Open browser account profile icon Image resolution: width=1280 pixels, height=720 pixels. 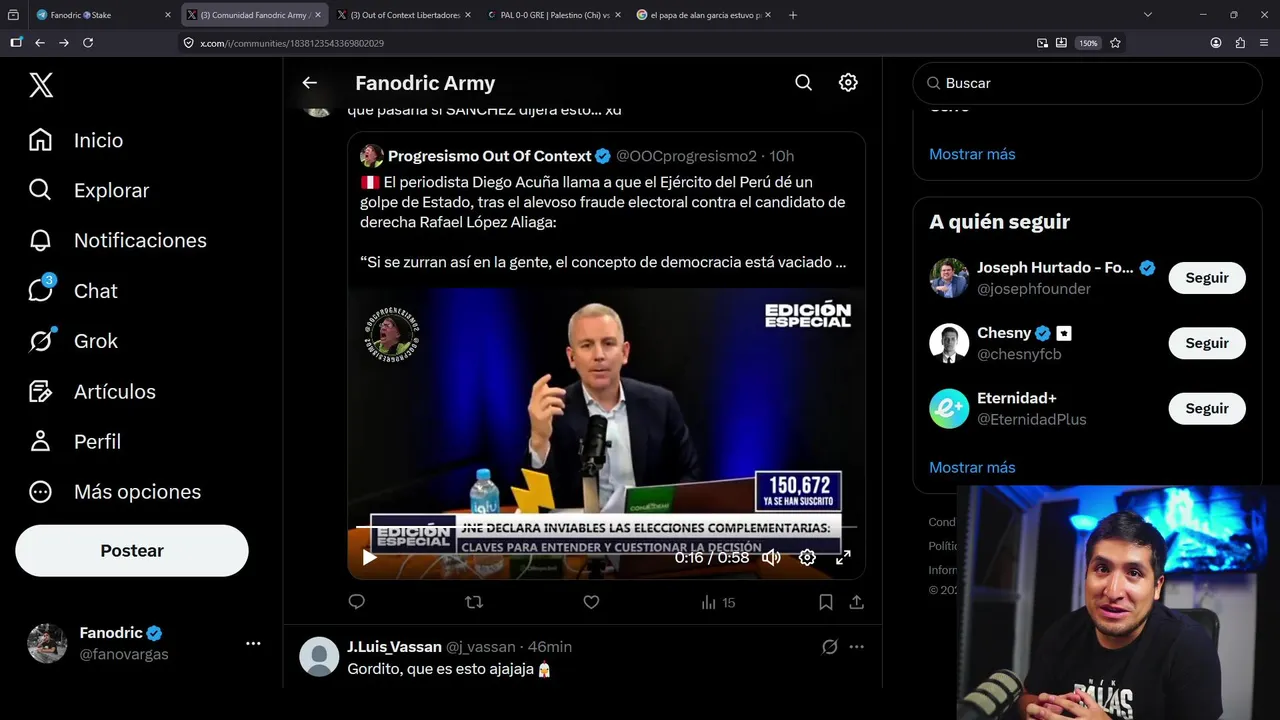[1216, 43]
